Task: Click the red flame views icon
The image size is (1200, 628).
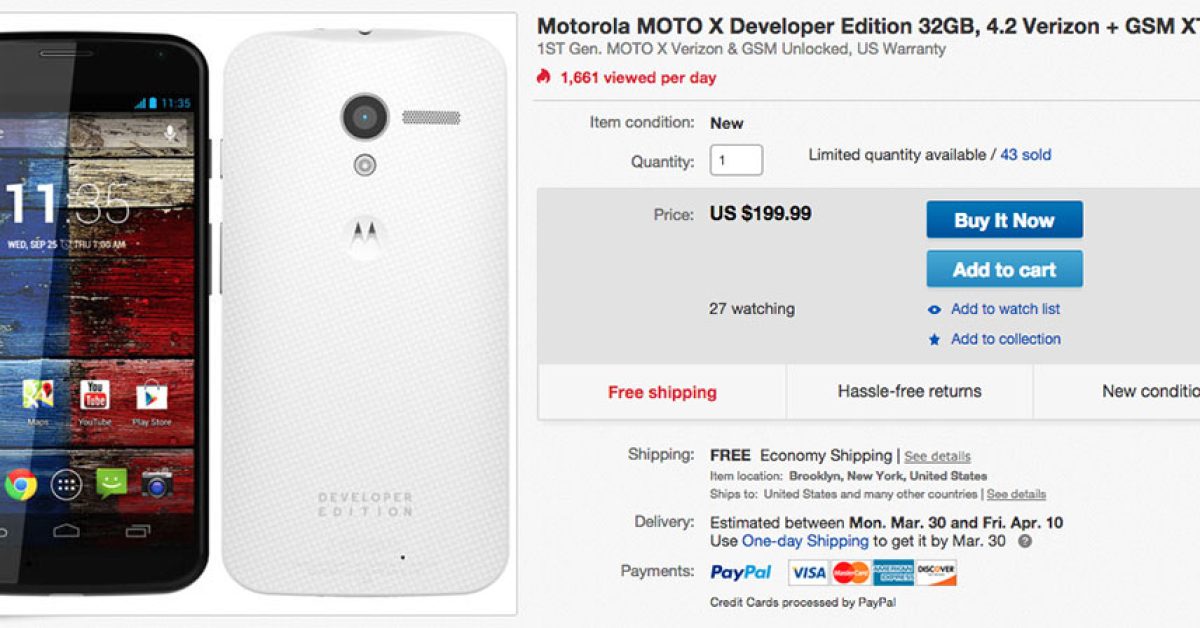Action: click(544, 77)
